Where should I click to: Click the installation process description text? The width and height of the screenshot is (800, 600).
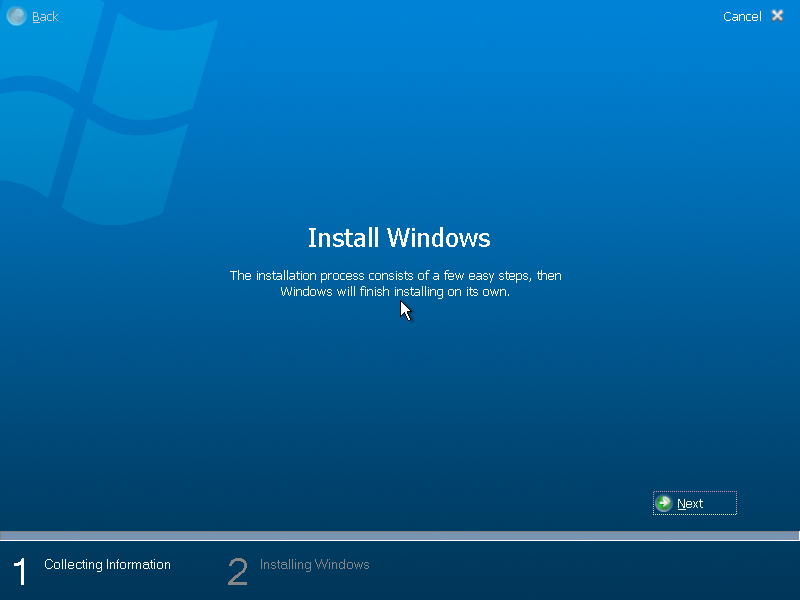[x=395, y=284]
